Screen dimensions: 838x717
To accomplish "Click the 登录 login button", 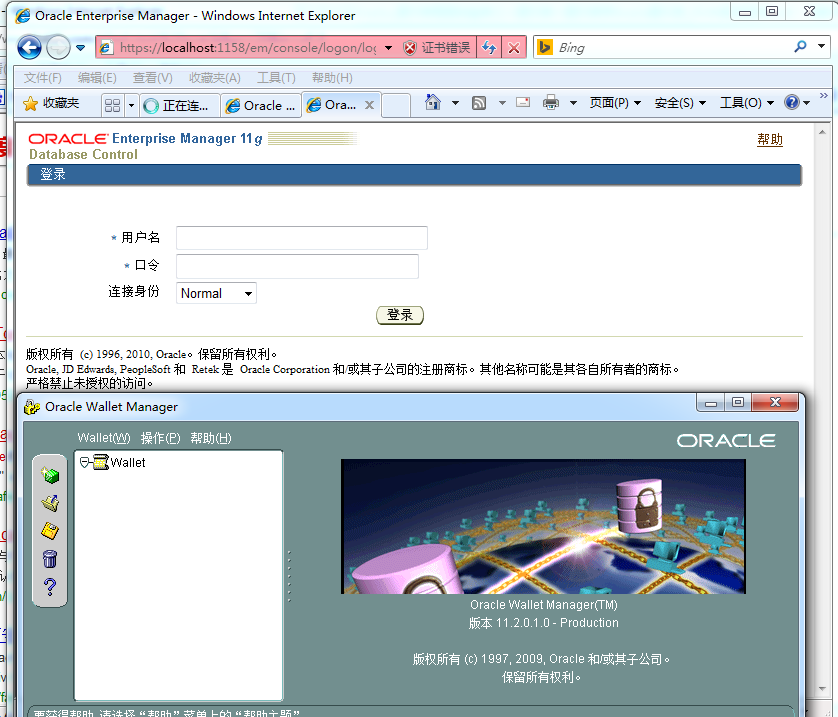I will point(400,315).
